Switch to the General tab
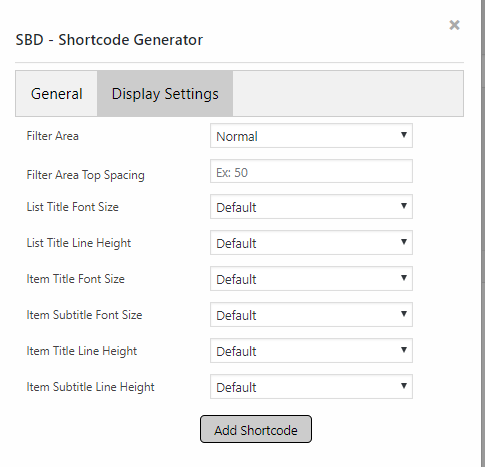The image size is (485, 467). click(57, 94)
